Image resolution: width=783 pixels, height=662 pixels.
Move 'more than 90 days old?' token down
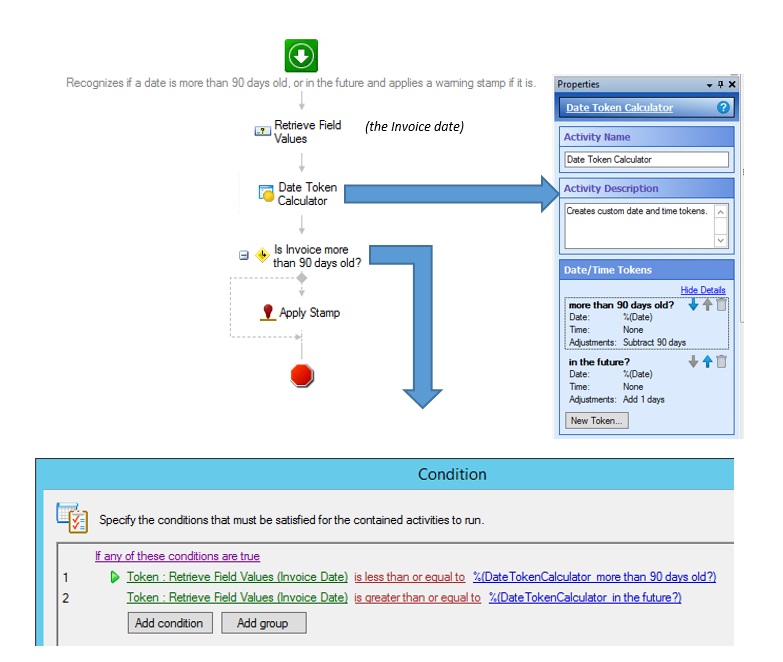click(693, 305)
